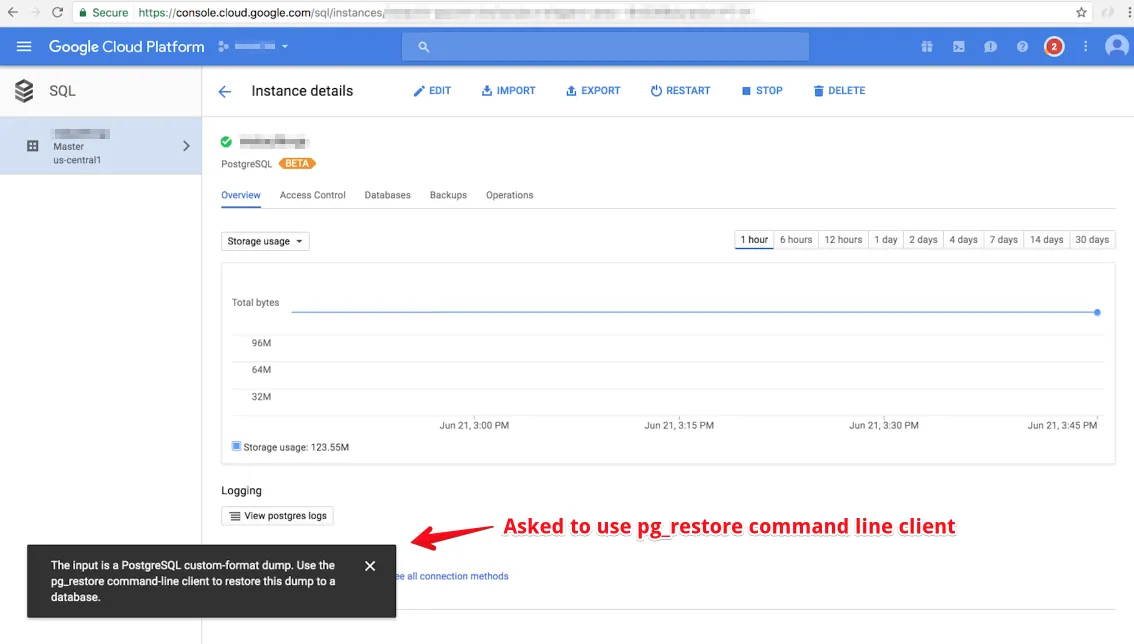The height and width of the screenshot is (644, 1134).
Task: Select the 2 days time range
Action: pos(923,240)
